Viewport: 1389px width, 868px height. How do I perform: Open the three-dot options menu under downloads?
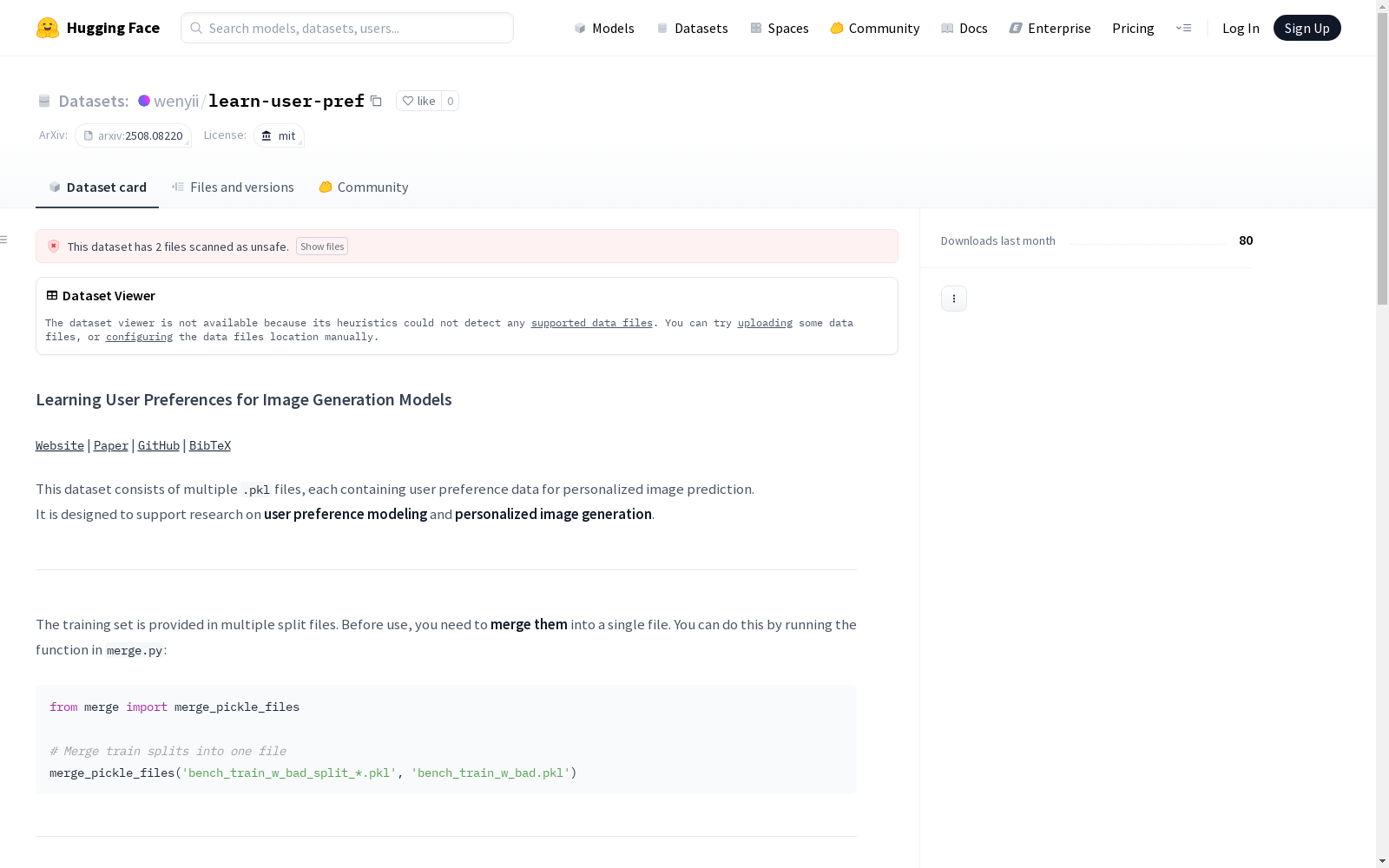pos(954,299)
